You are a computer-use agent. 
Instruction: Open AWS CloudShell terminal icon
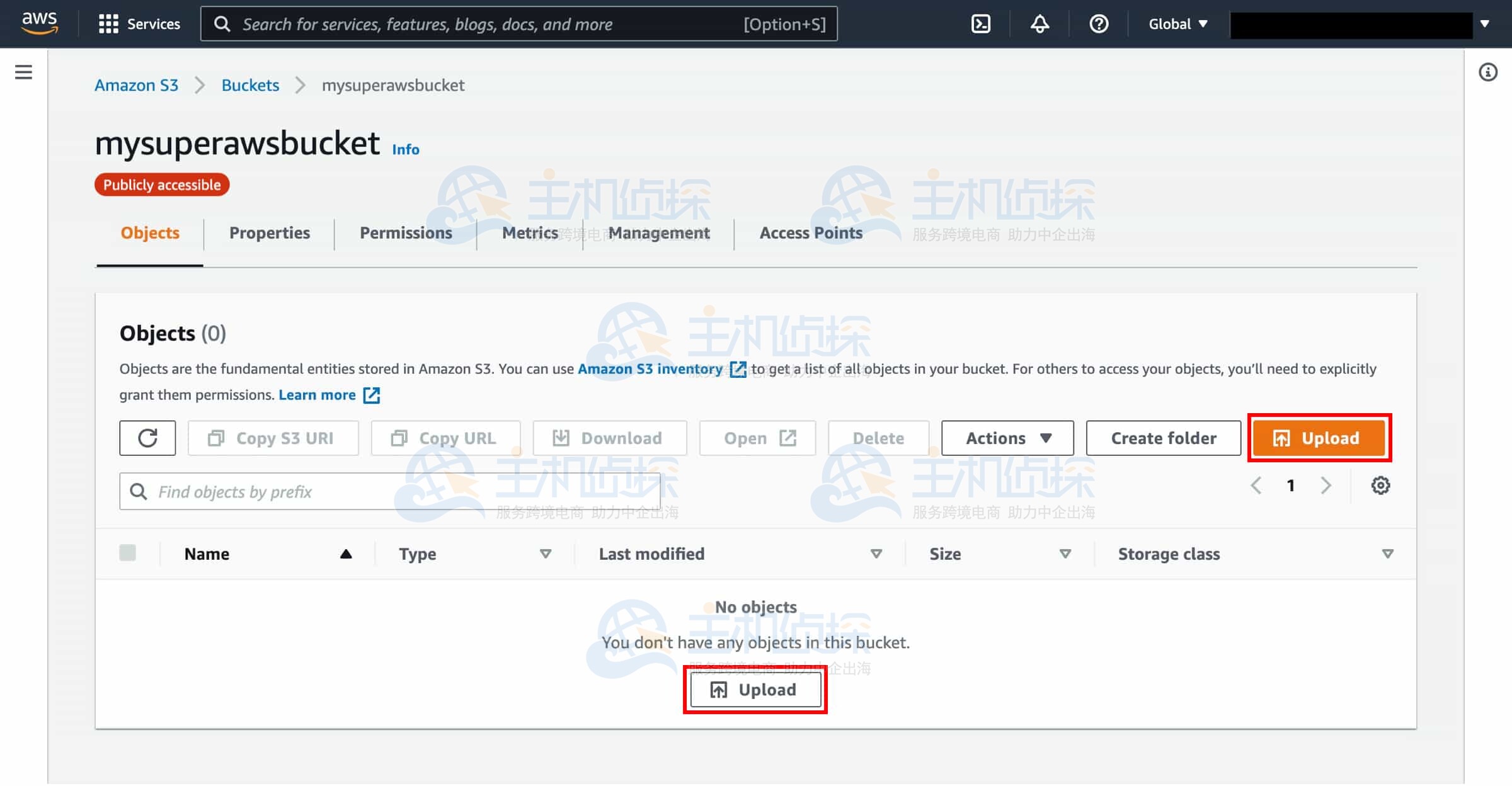981,24
